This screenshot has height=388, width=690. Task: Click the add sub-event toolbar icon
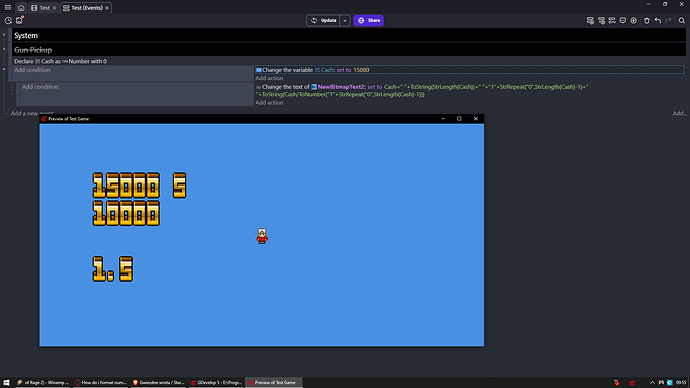point(601,20)
